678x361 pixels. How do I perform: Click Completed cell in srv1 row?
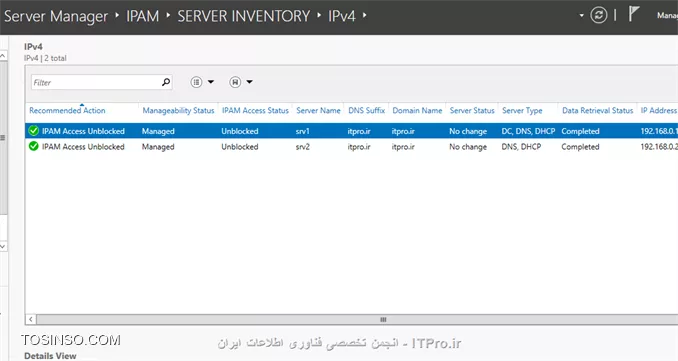point(580,131)
